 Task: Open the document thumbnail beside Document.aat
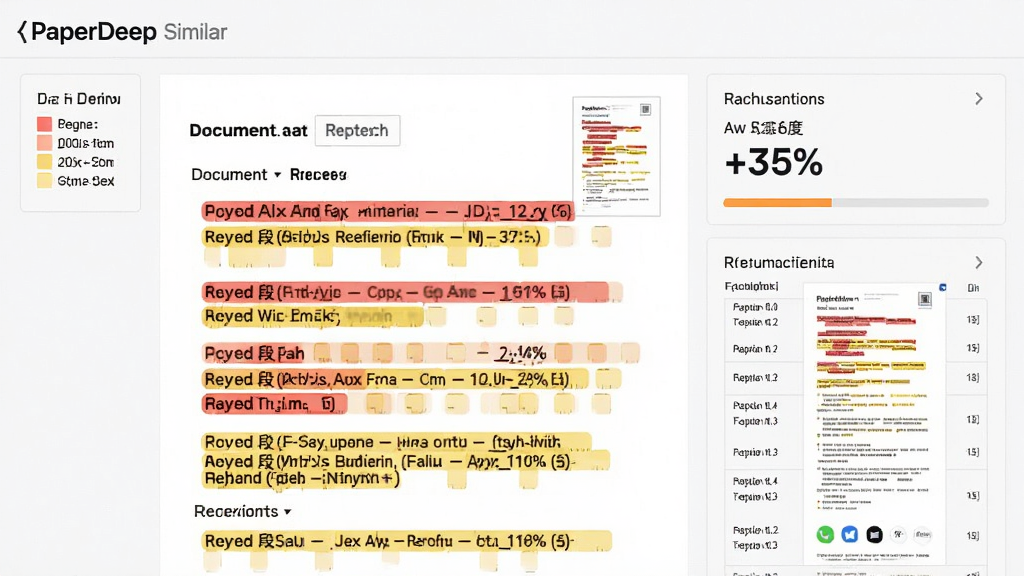[616, 156]
